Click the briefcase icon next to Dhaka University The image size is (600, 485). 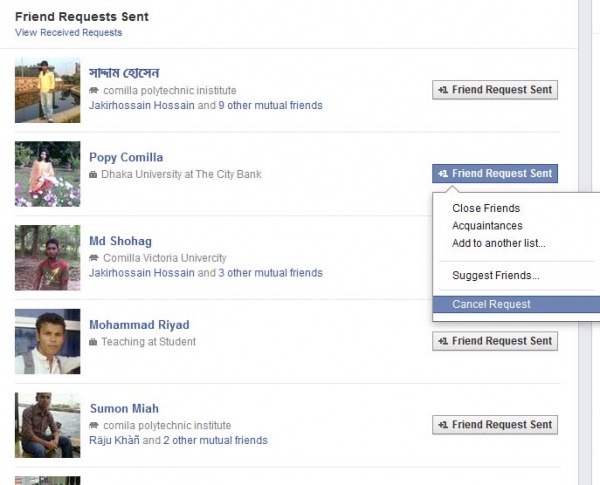[93, 175]
